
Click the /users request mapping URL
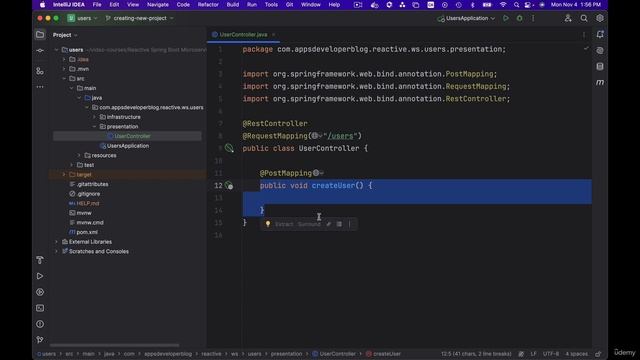pyautogui.click(x=340, y=136)
